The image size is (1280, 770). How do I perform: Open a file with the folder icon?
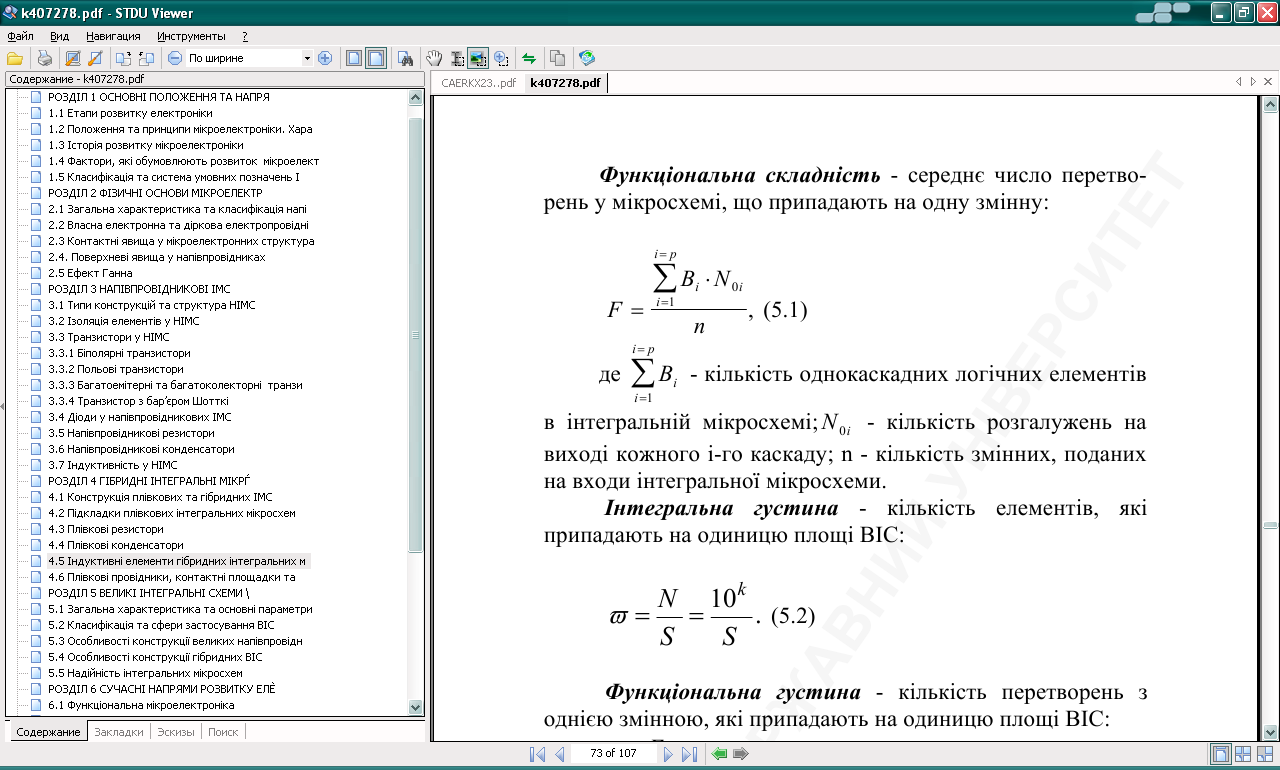coord(15,58)
